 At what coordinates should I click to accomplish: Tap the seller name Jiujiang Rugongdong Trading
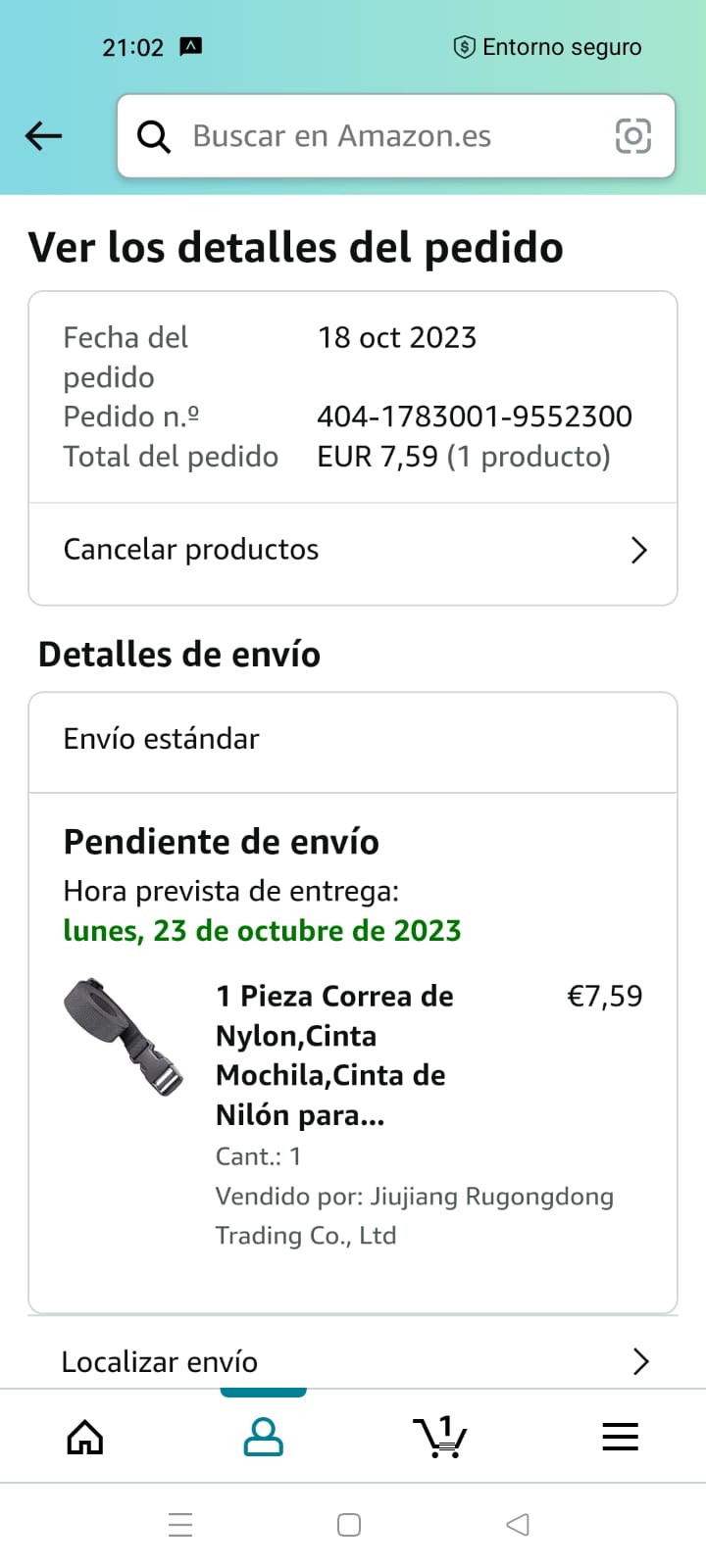coord(415,1216)
